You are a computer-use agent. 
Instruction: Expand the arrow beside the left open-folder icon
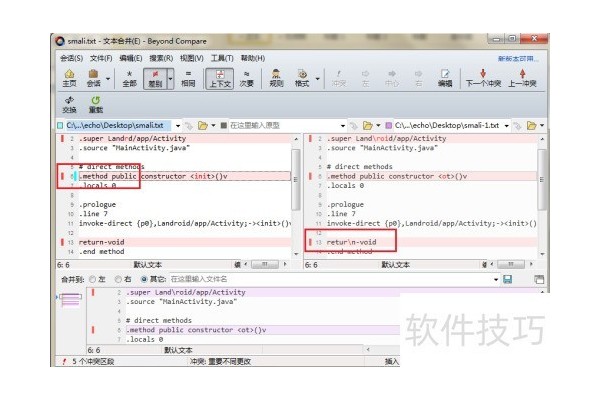(213, 126)
